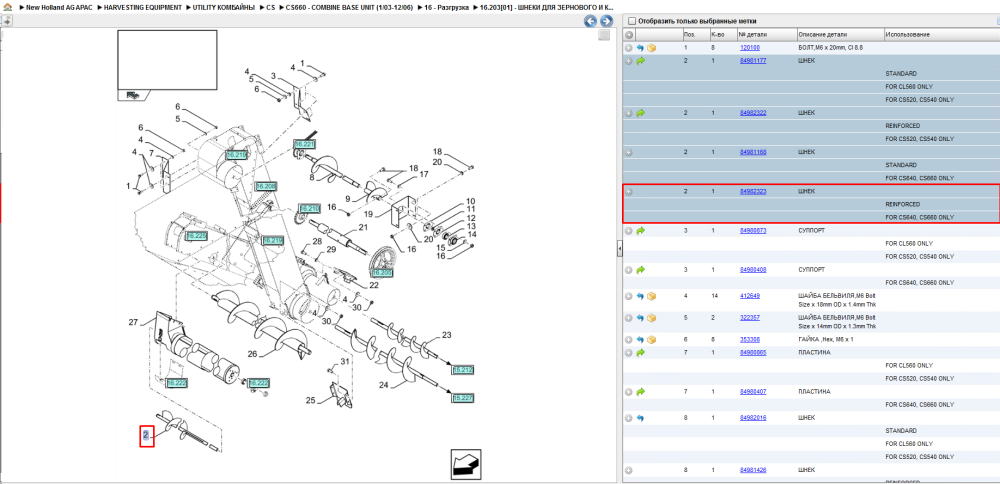Click green arrow icon for part 84982322
The height and width of the screenshot is (484, 1000).
coord(641,113)
